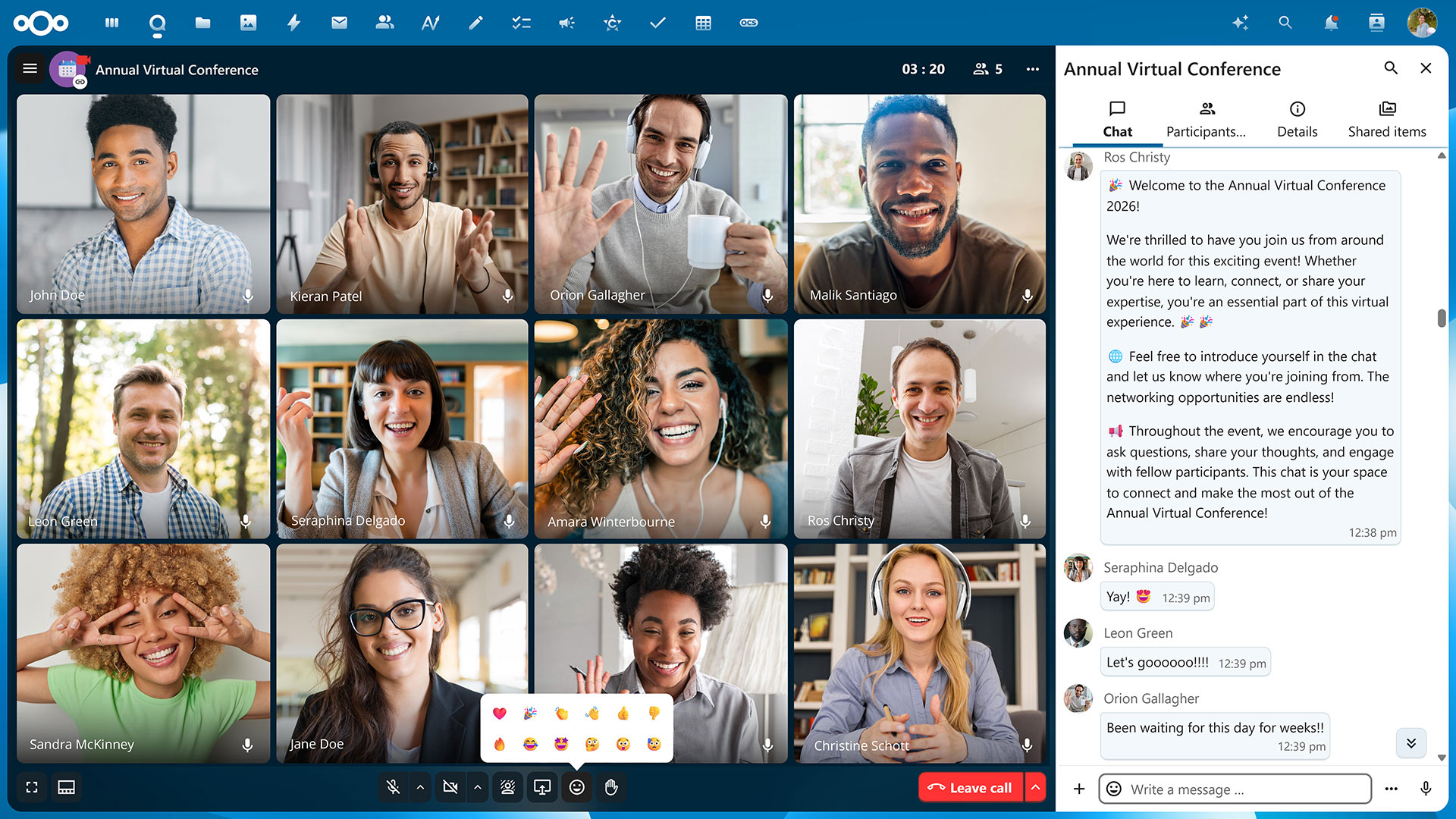The image size is (1456, 819).
Task: Open the Shared items tab
Action: pos(1386,119)
